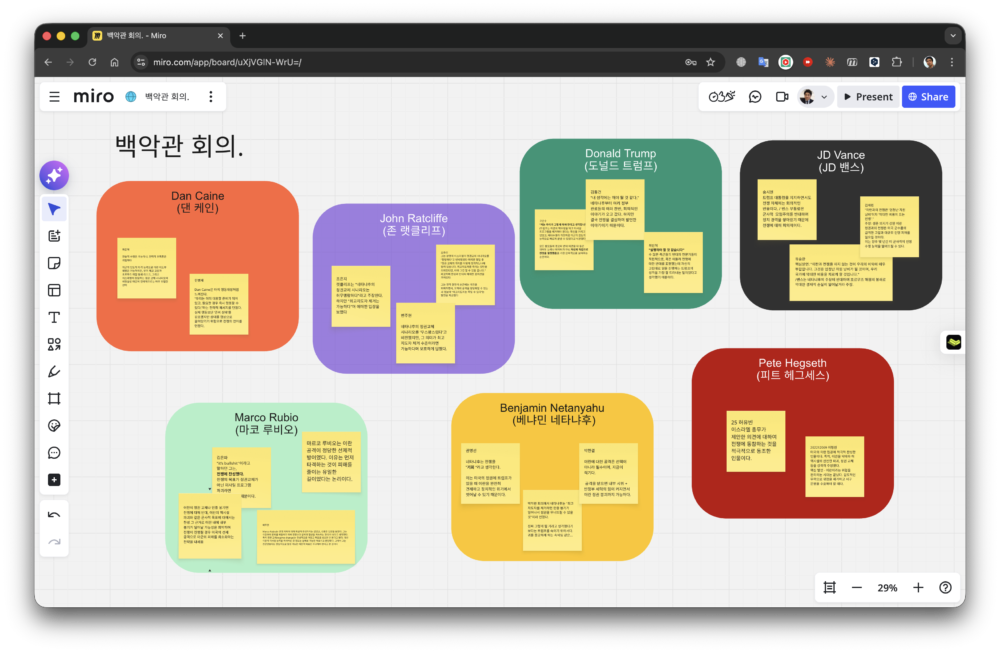Select the Text tool
The height and width of the screenshot is (653, 1000).
click(x=54, y=317)
